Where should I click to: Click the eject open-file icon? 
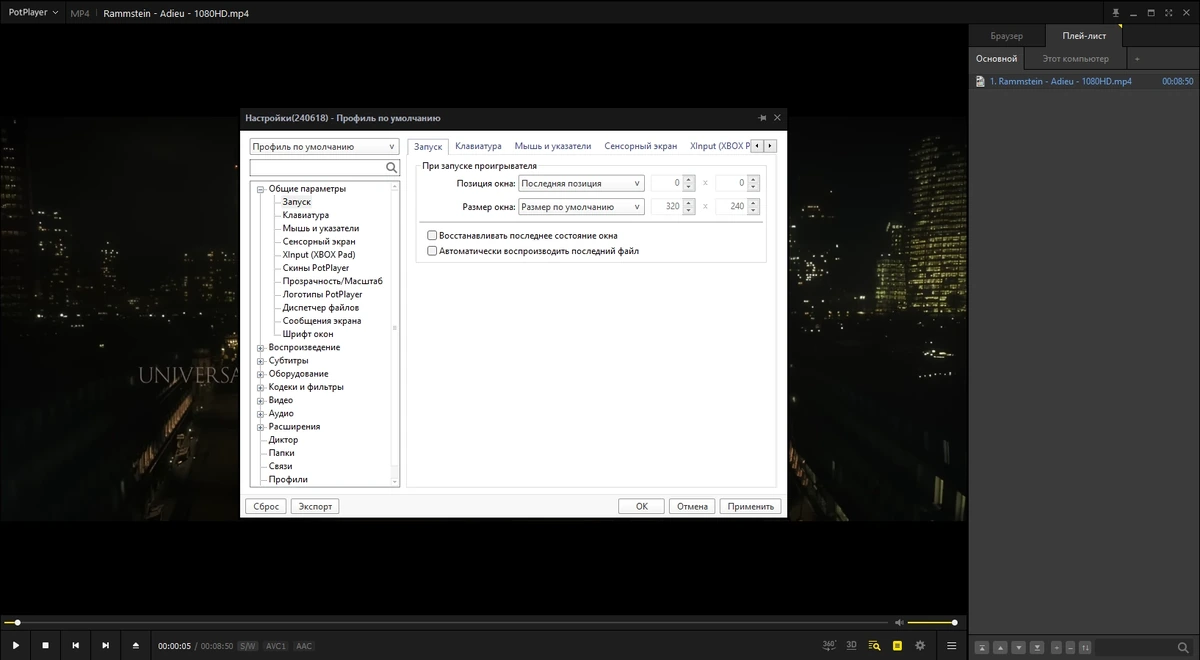(x=136, y=646)
